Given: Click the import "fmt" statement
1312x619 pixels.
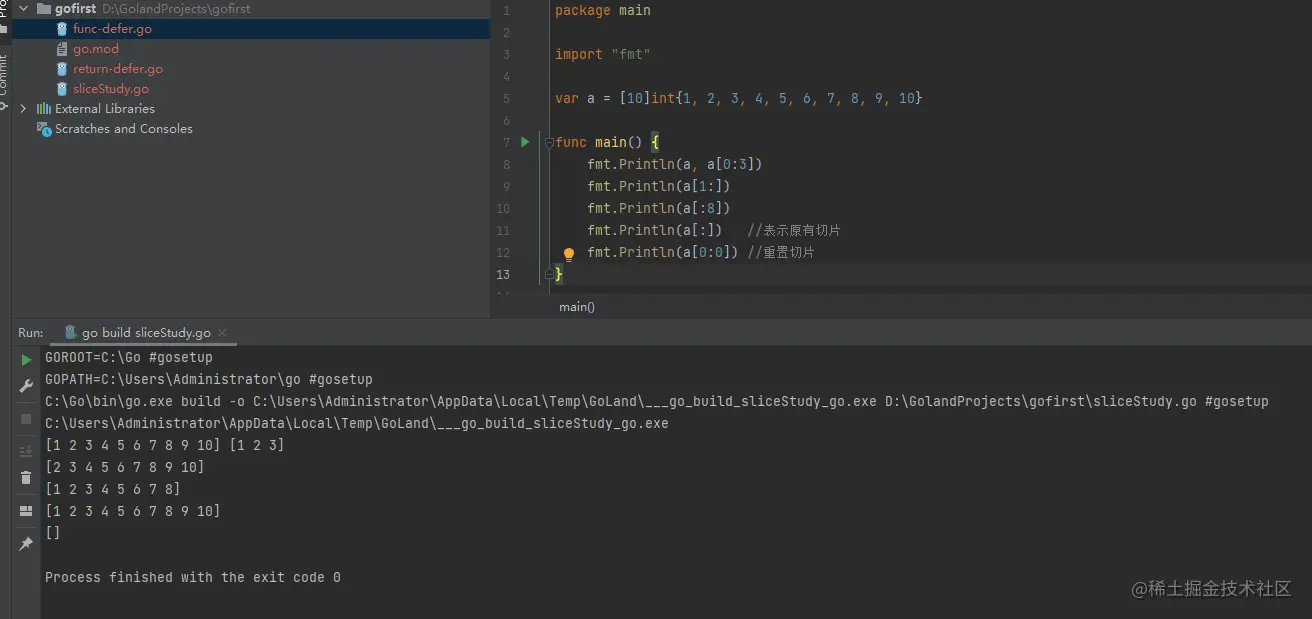Looking at the screenshot, I should point(603,54).
